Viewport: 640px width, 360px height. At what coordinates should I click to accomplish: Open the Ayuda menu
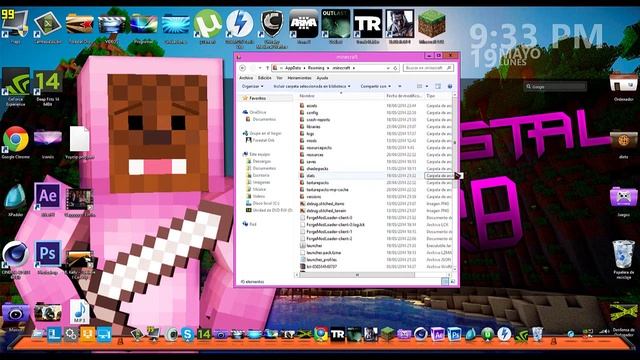(322, 78)
